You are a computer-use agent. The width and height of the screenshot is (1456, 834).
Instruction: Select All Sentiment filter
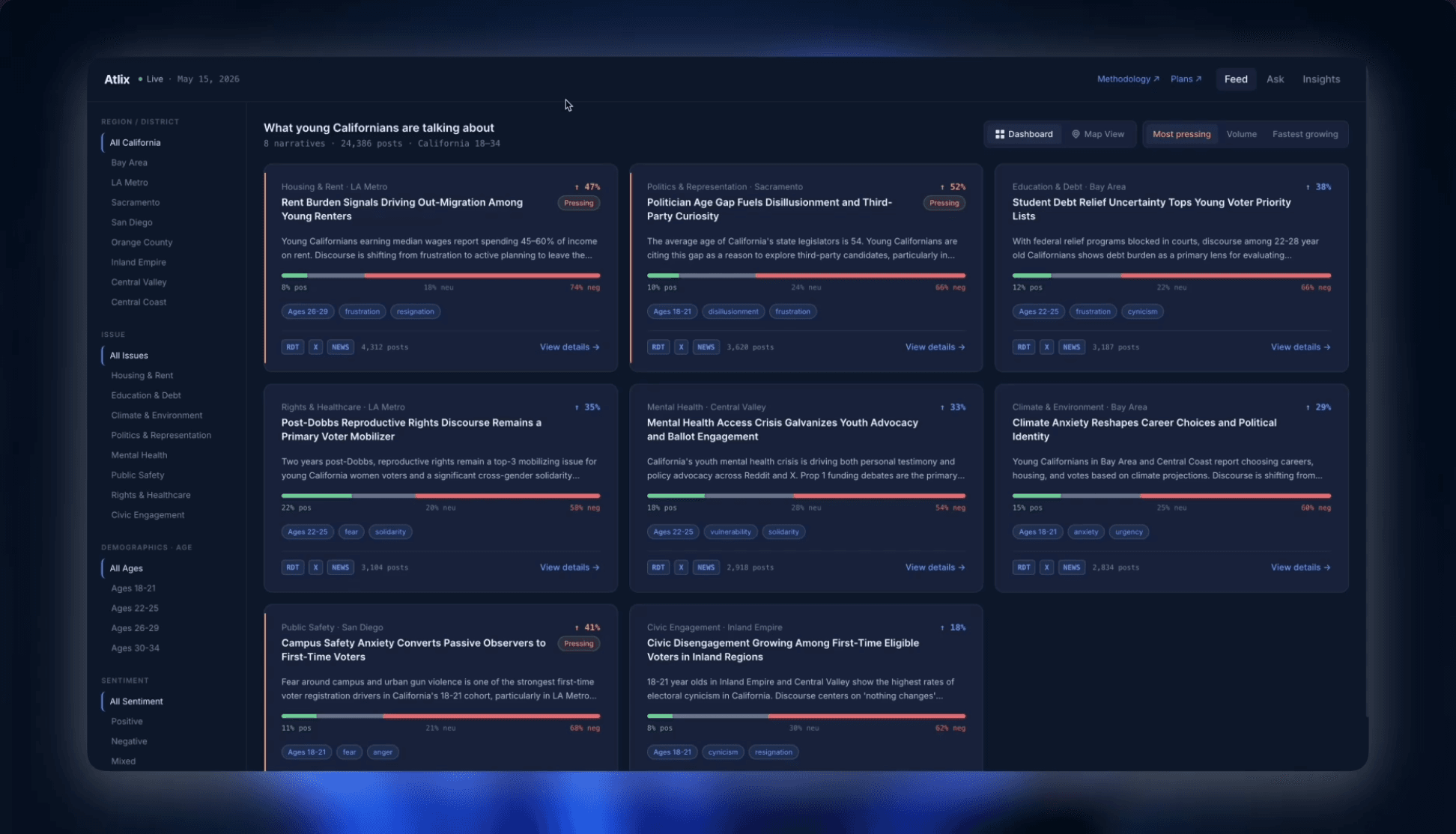pyautogui.click(x=136, y=701)
